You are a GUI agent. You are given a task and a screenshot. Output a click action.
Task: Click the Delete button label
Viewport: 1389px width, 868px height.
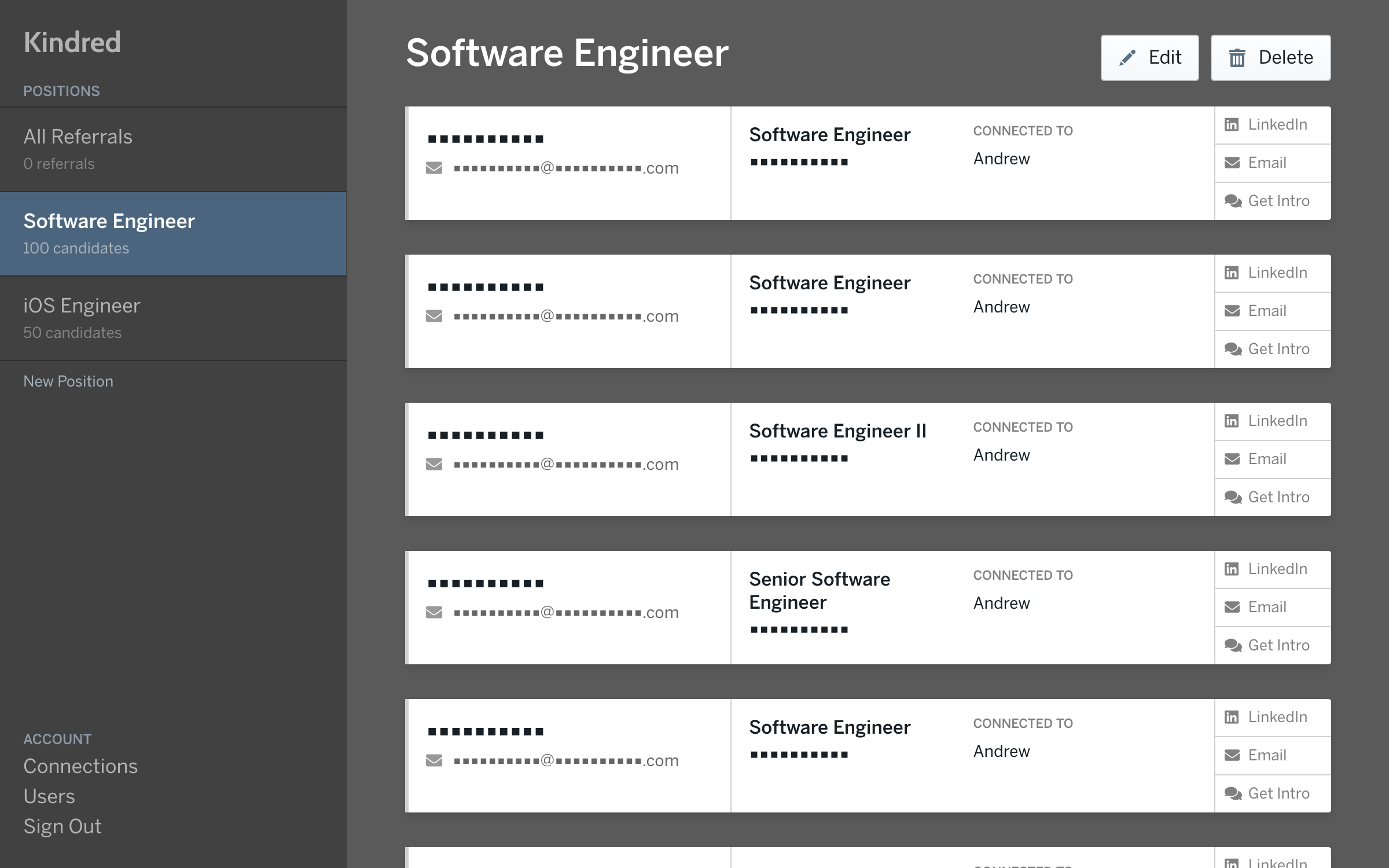pyautogui.click(x=1286, y=57)
